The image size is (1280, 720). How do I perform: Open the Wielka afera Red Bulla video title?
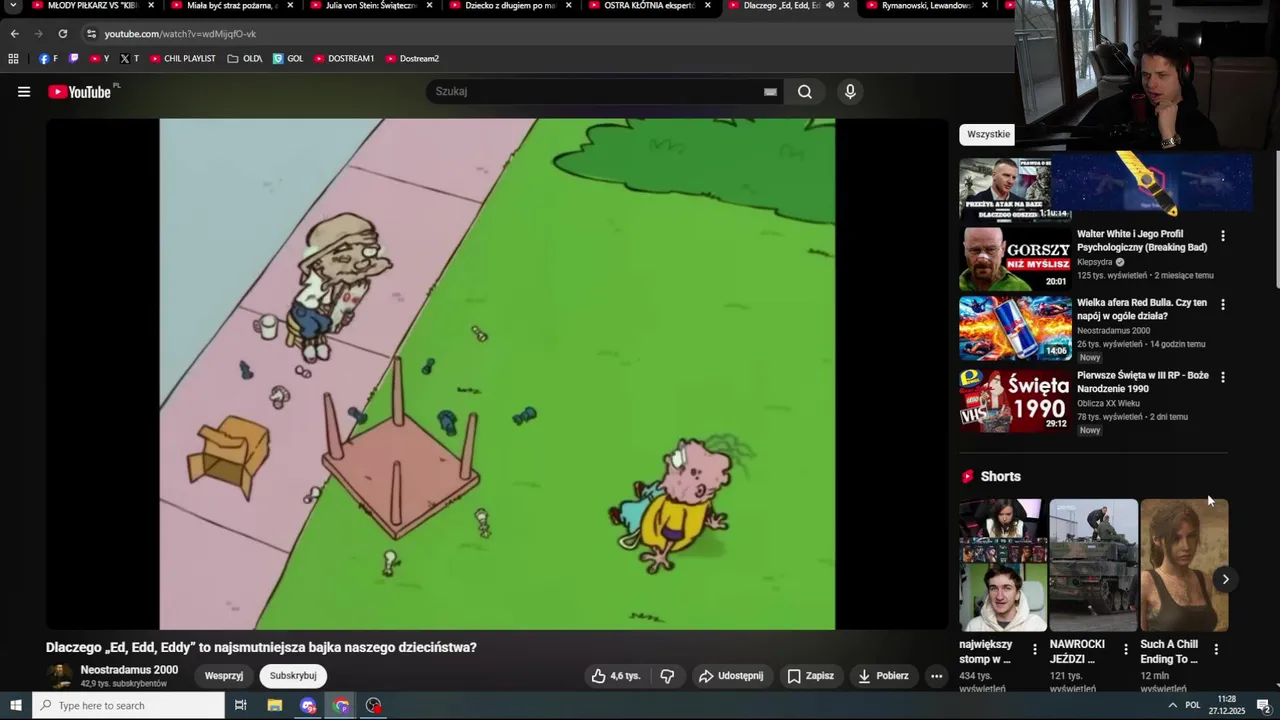(x=1142, y=309)
